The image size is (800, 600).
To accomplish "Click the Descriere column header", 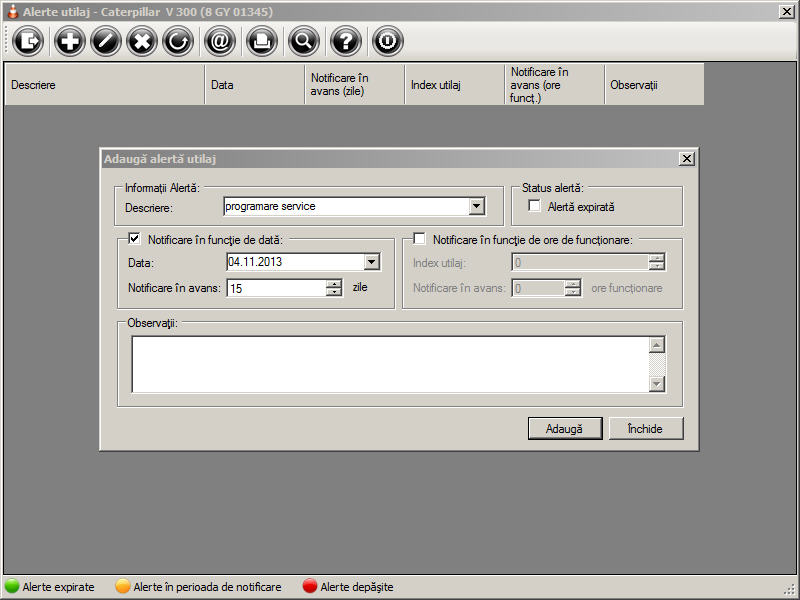I will [x=105, y=85].
